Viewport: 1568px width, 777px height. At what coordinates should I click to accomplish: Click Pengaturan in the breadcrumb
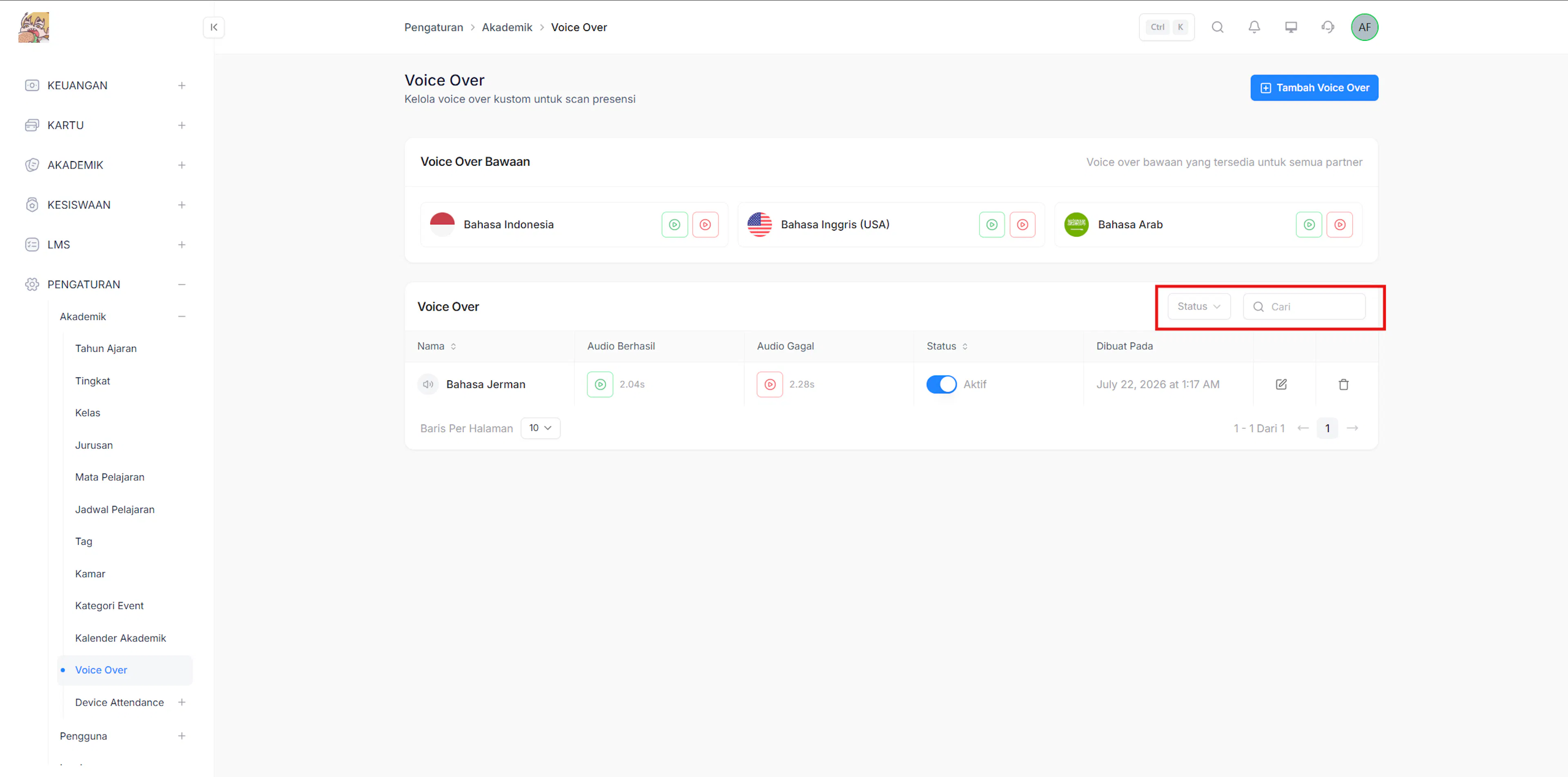click(433, 27)
